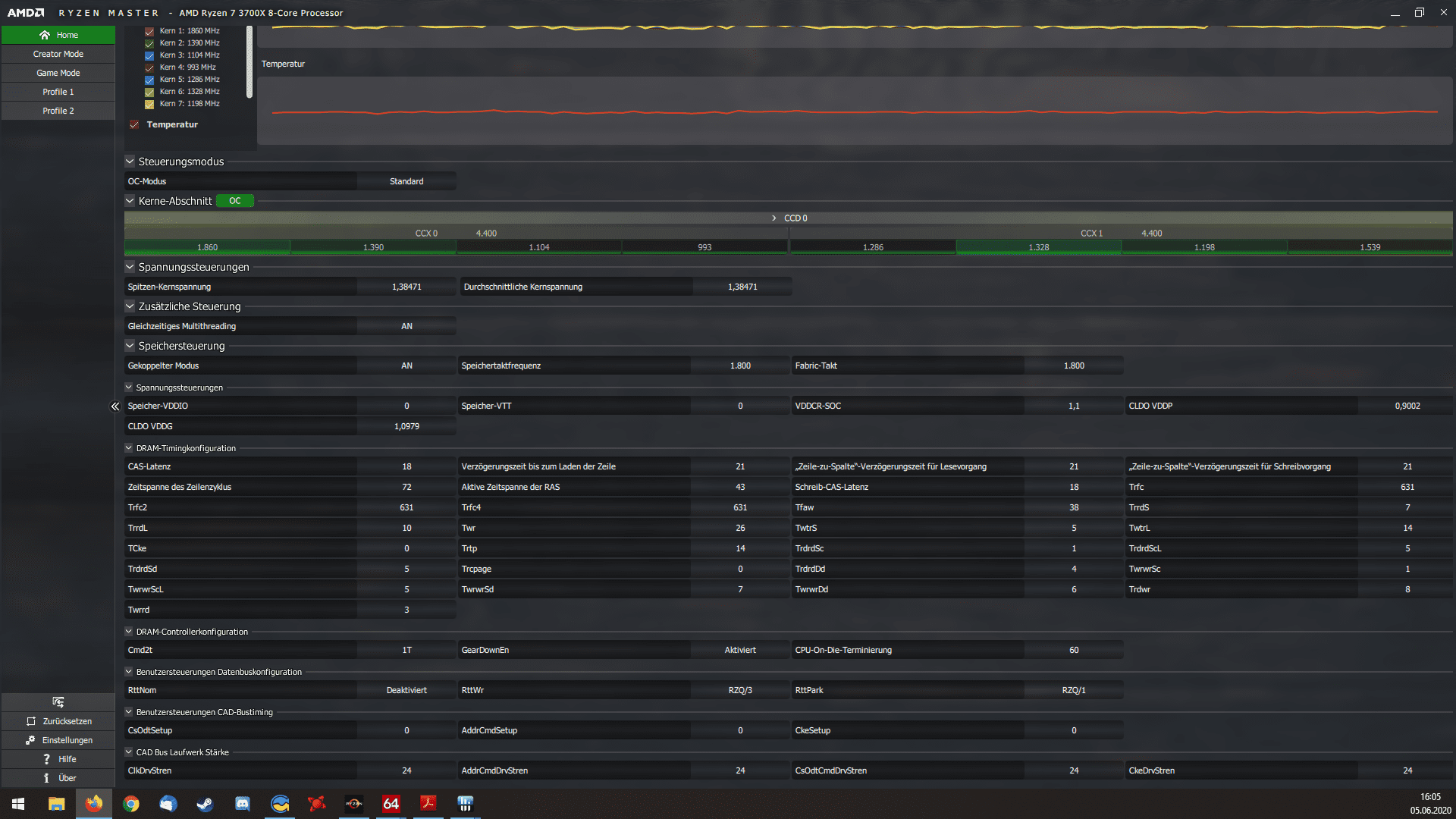Image resolution: width=1456 pixels, height=819 pixels.
Task: Open Hilfe help page
Action: (58, 759)
